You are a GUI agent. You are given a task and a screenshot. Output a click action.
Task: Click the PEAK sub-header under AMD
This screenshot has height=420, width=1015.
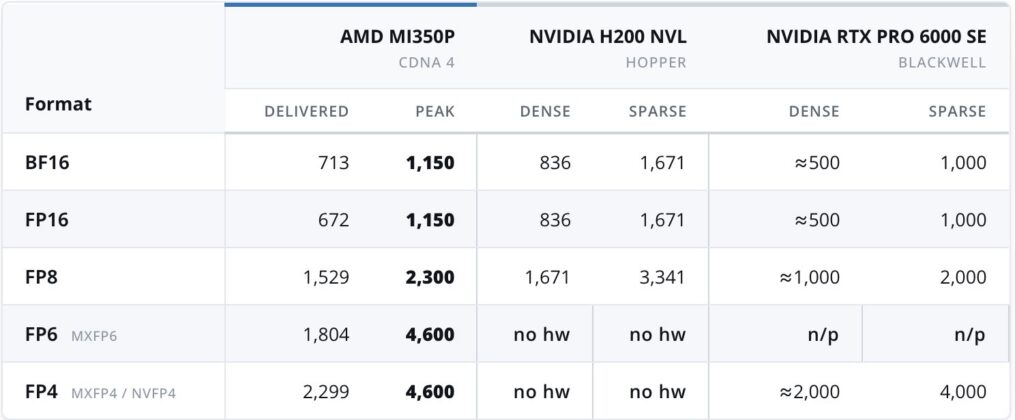[435, 111]
